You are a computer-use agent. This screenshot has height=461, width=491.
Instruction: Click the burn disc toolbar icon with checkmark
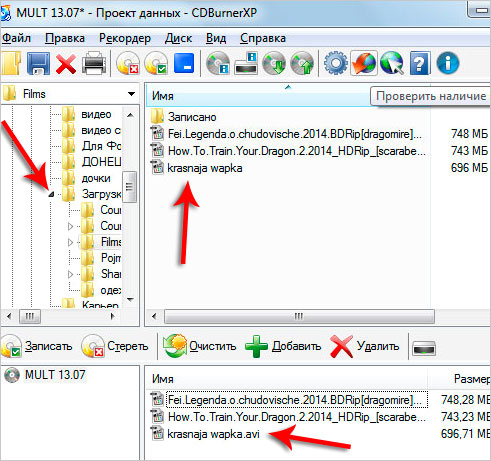156,63
